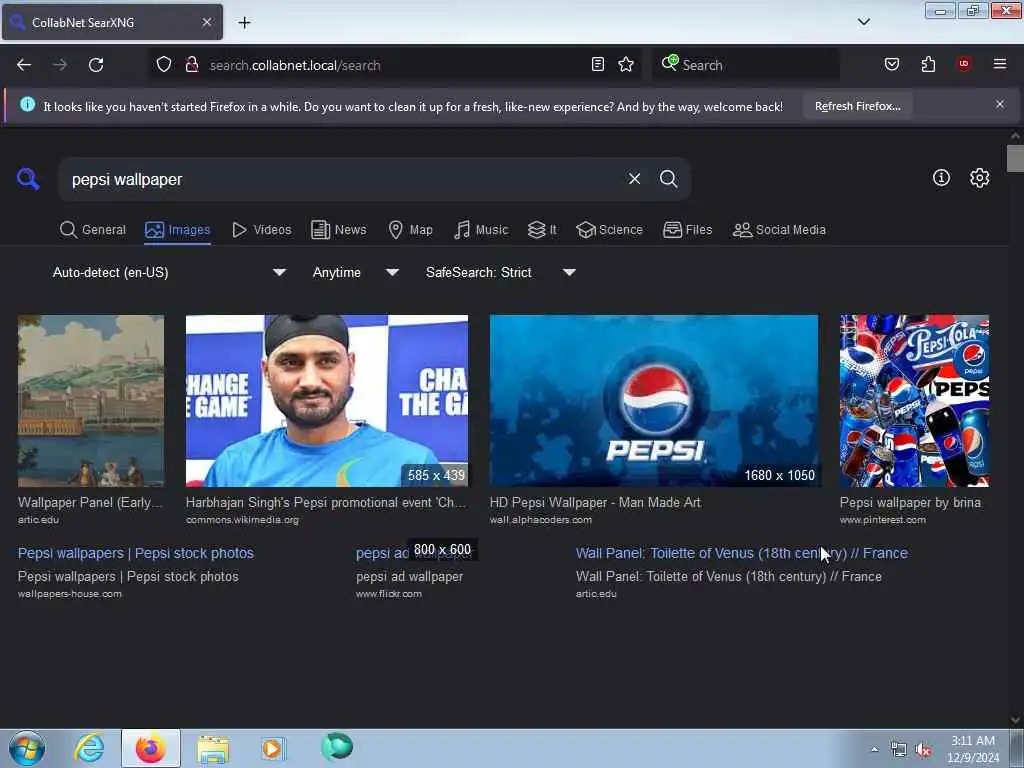
Task: Open the Pepsi wallpaper by brina thumbnail
Action: 914,401
